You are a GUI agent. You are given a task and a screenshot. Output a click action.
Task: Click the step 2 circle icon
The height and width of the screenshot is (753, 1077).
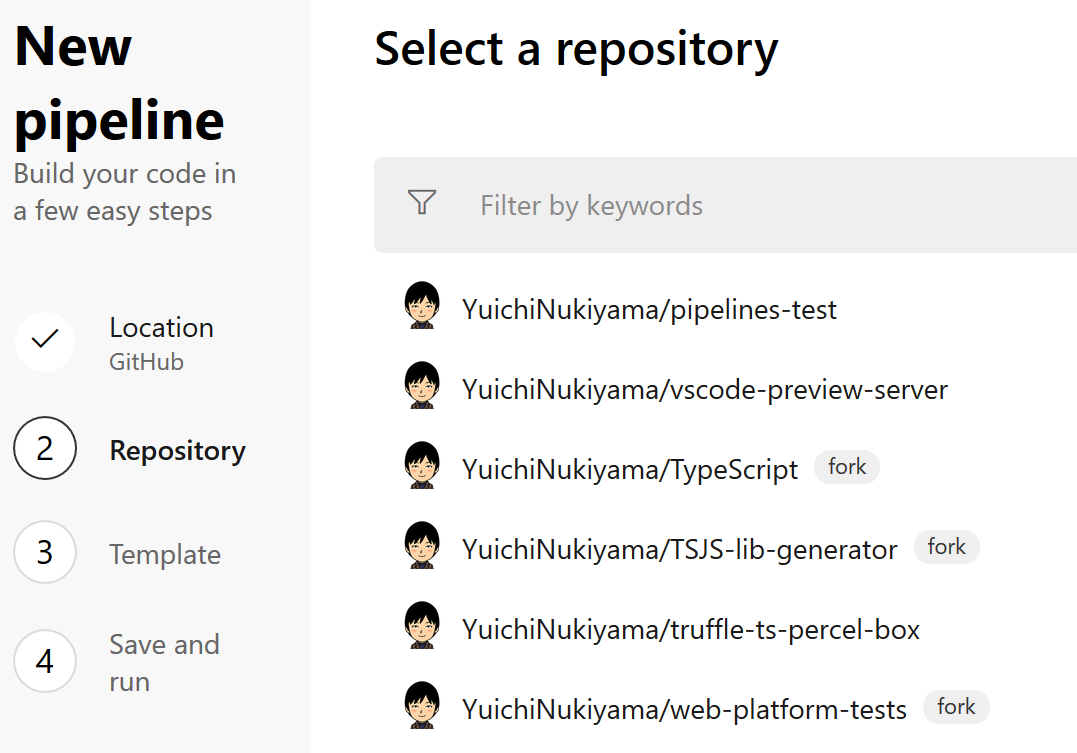tap(45, 449)
